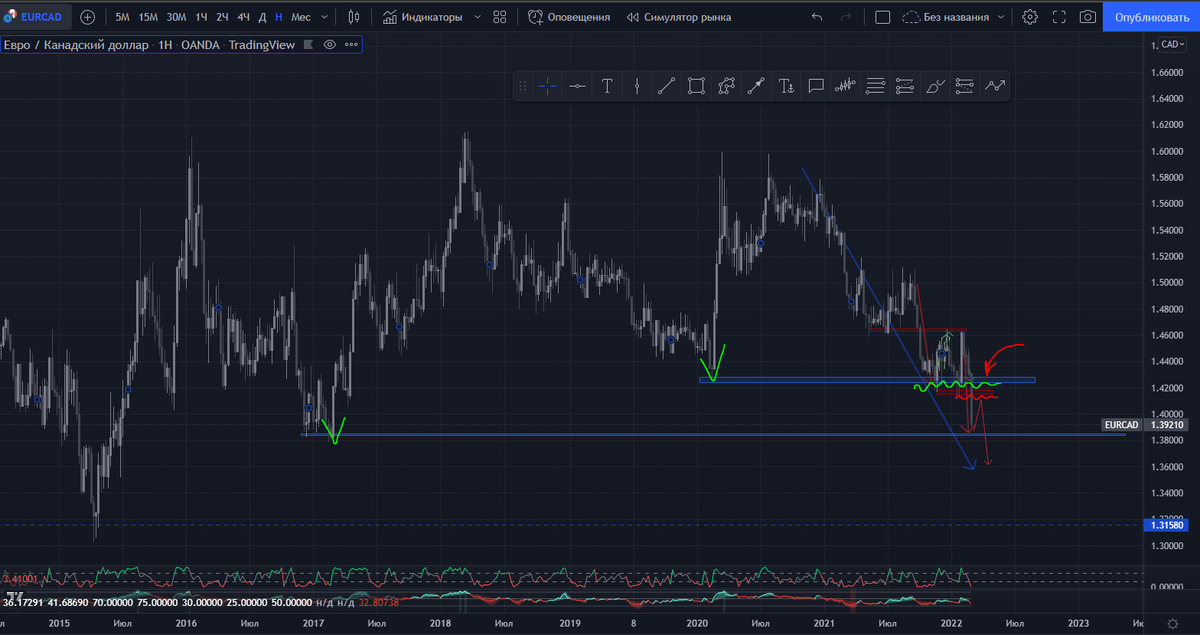Select the brush drawing tool
Screen dimensions: 1200x635
pyautogui.click(x=936, y=86)
